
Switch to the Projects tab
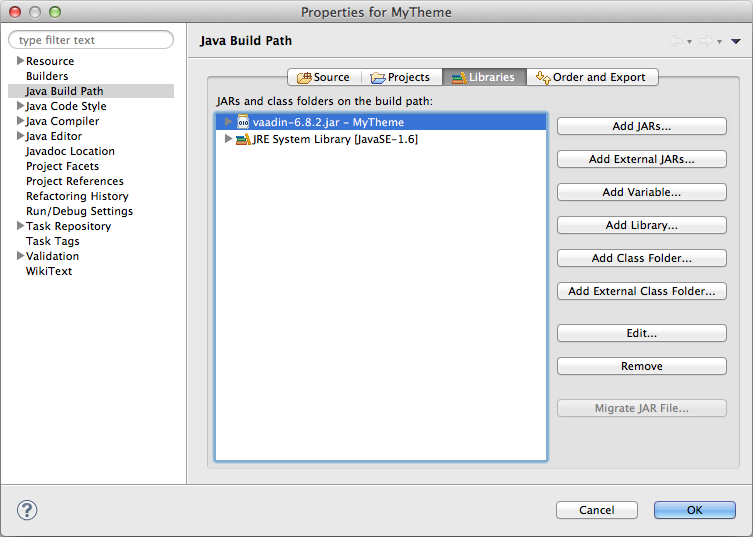pos(400,77)
